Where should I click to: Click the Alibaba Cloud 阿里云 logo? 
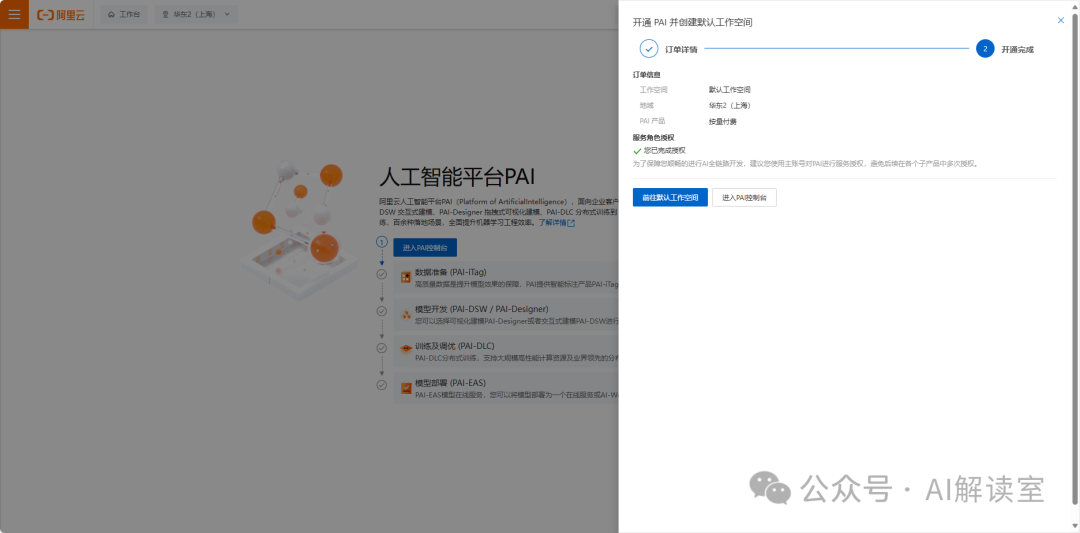pyautogui.click(x=61, y=14)
